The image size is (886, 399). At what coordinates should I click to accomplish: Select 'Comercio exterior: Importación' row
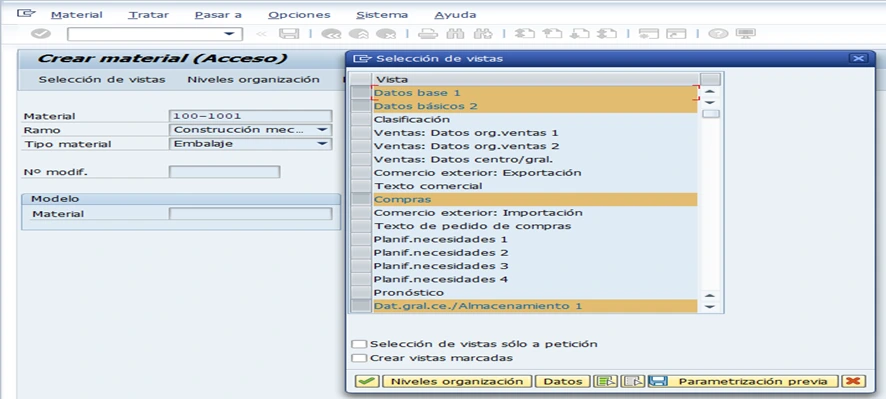535,212
